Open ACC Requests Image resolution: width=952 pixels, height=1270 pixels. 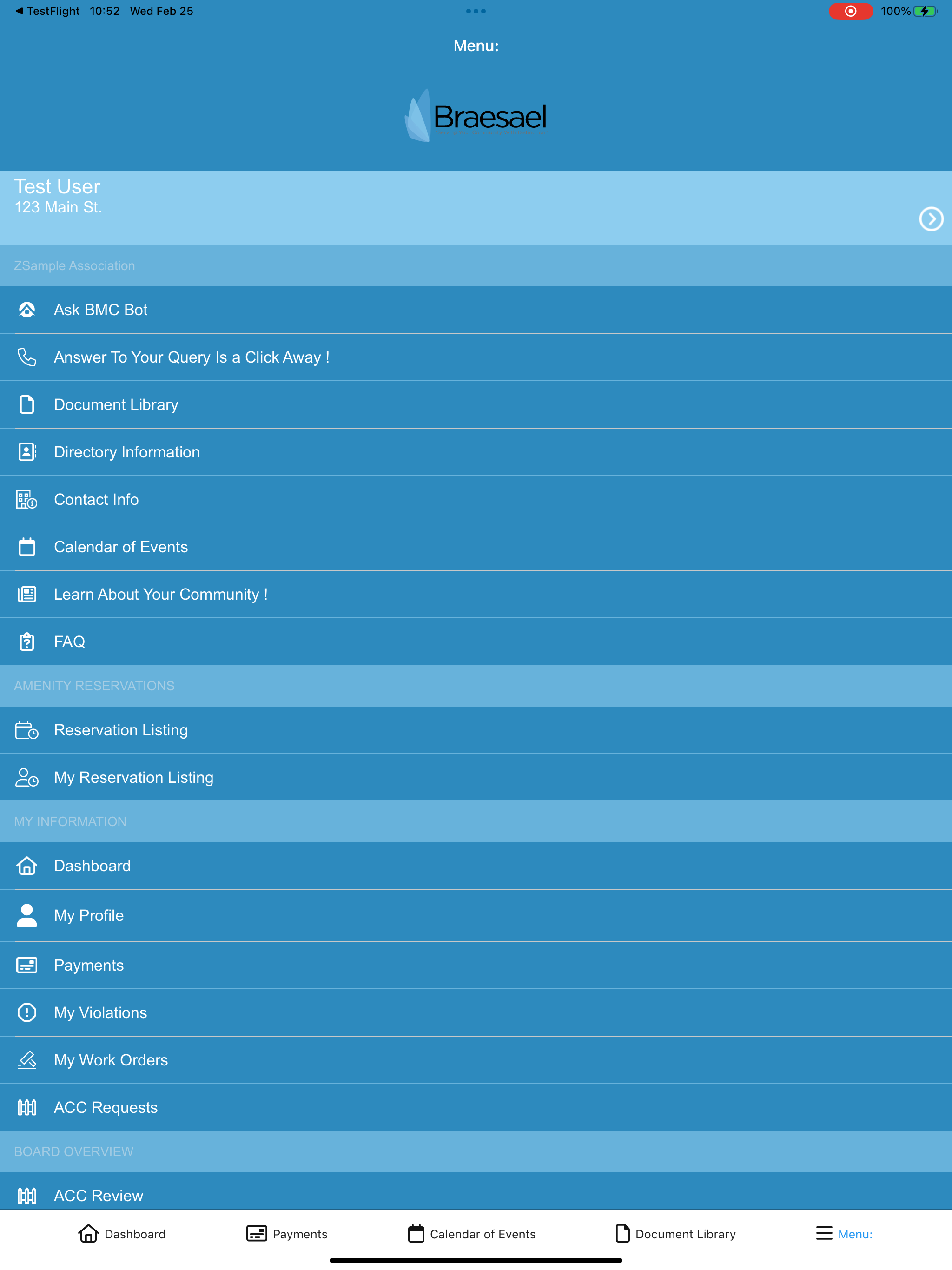(x=476, y=1107)
